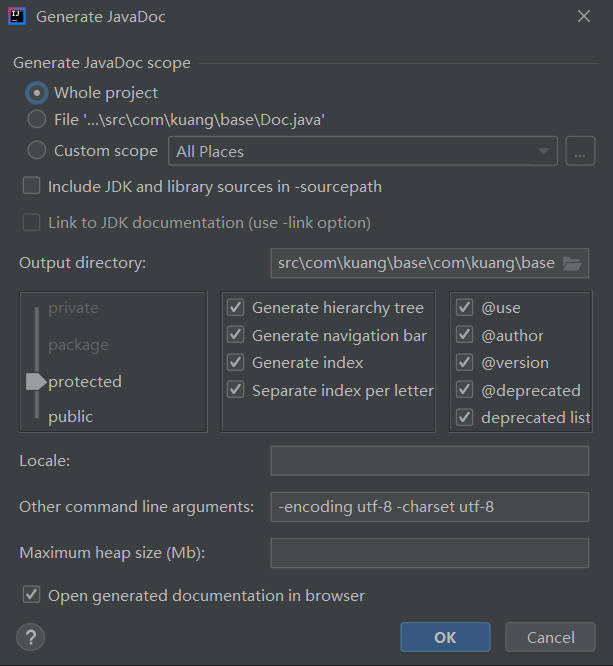The width and height of the screenshot is (613, 666).
Task: Enable Include JDK and library sources checkbox
Action: (31, 186)
